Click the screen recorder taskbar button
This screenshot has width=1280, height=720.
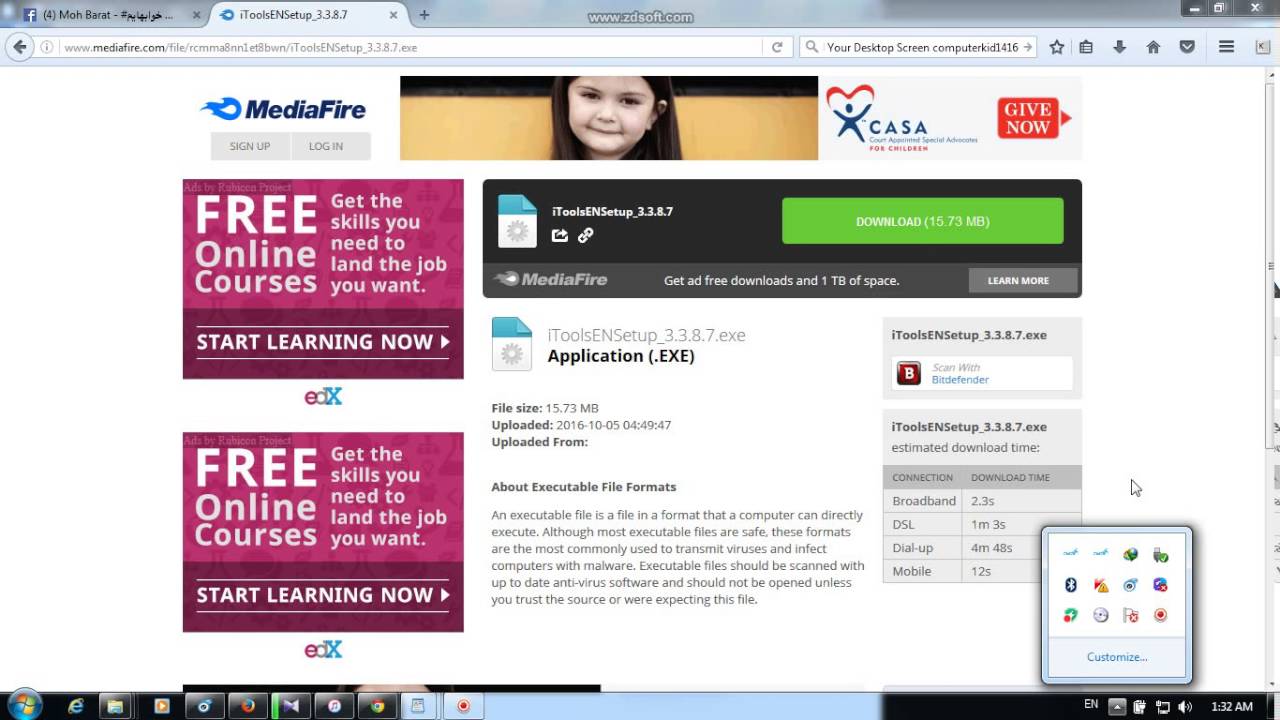(x=463, y=705)
